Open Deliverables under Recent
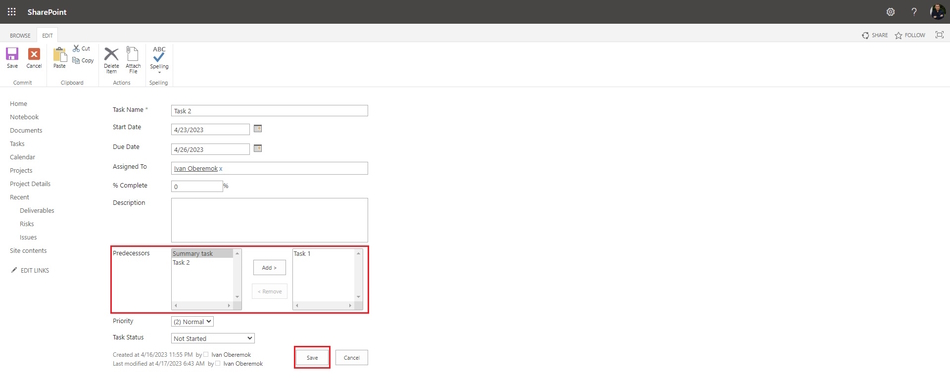The width and height of the screenshot is (950, 381). coord(37,210)
